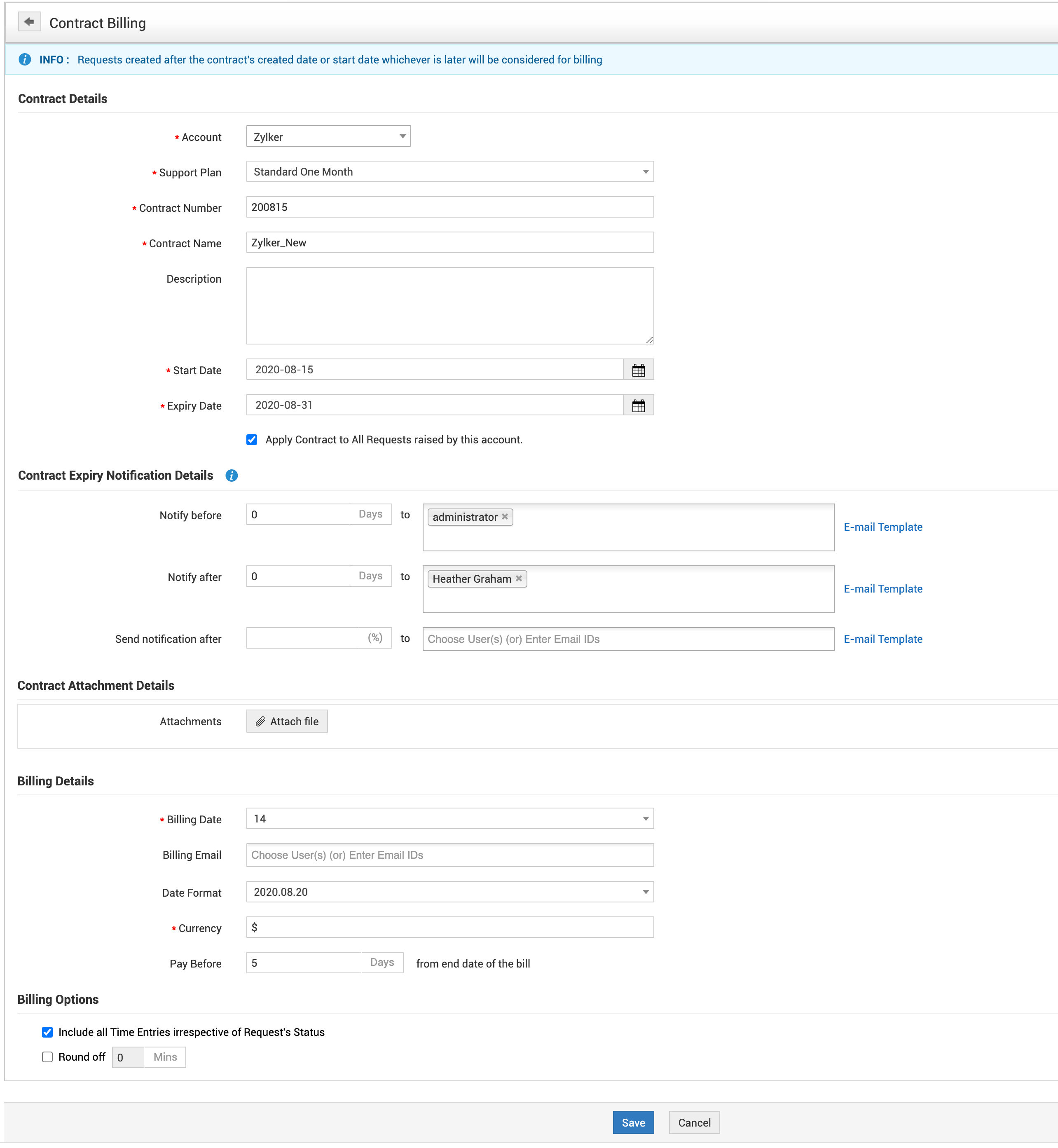Enable the Round off checkbox

[47, 1057]
